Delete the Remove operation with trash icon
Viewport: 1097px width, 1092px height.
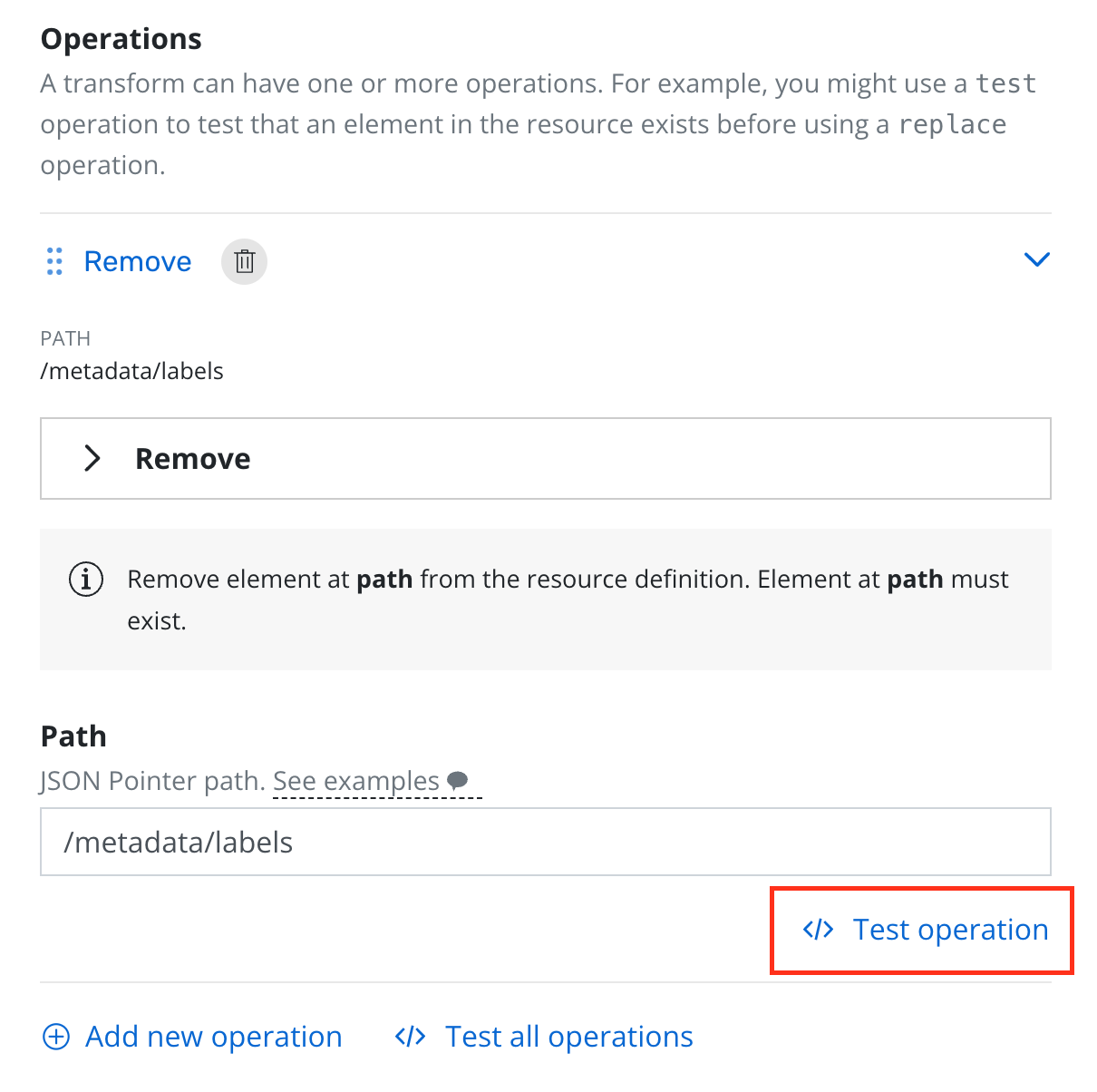click(244, 261)
